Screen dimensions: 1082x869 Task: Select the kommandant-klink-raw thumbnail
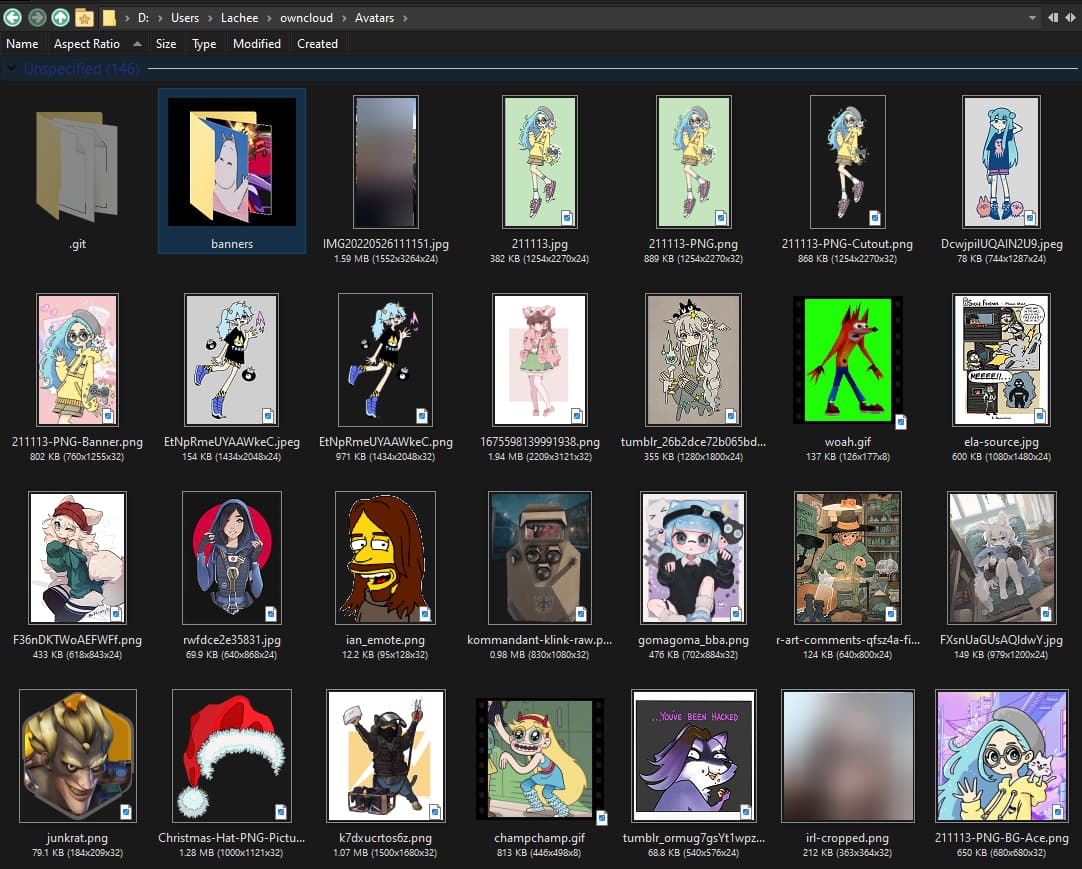tap(540, 558)
